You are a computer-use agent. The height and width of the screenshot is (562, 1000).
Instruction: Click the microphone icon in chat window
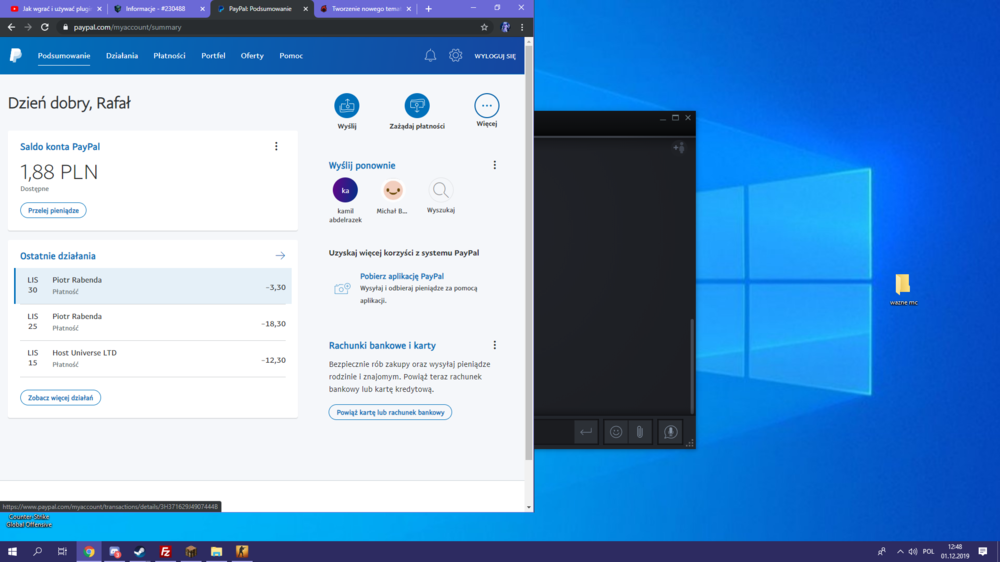click(670, 432)
